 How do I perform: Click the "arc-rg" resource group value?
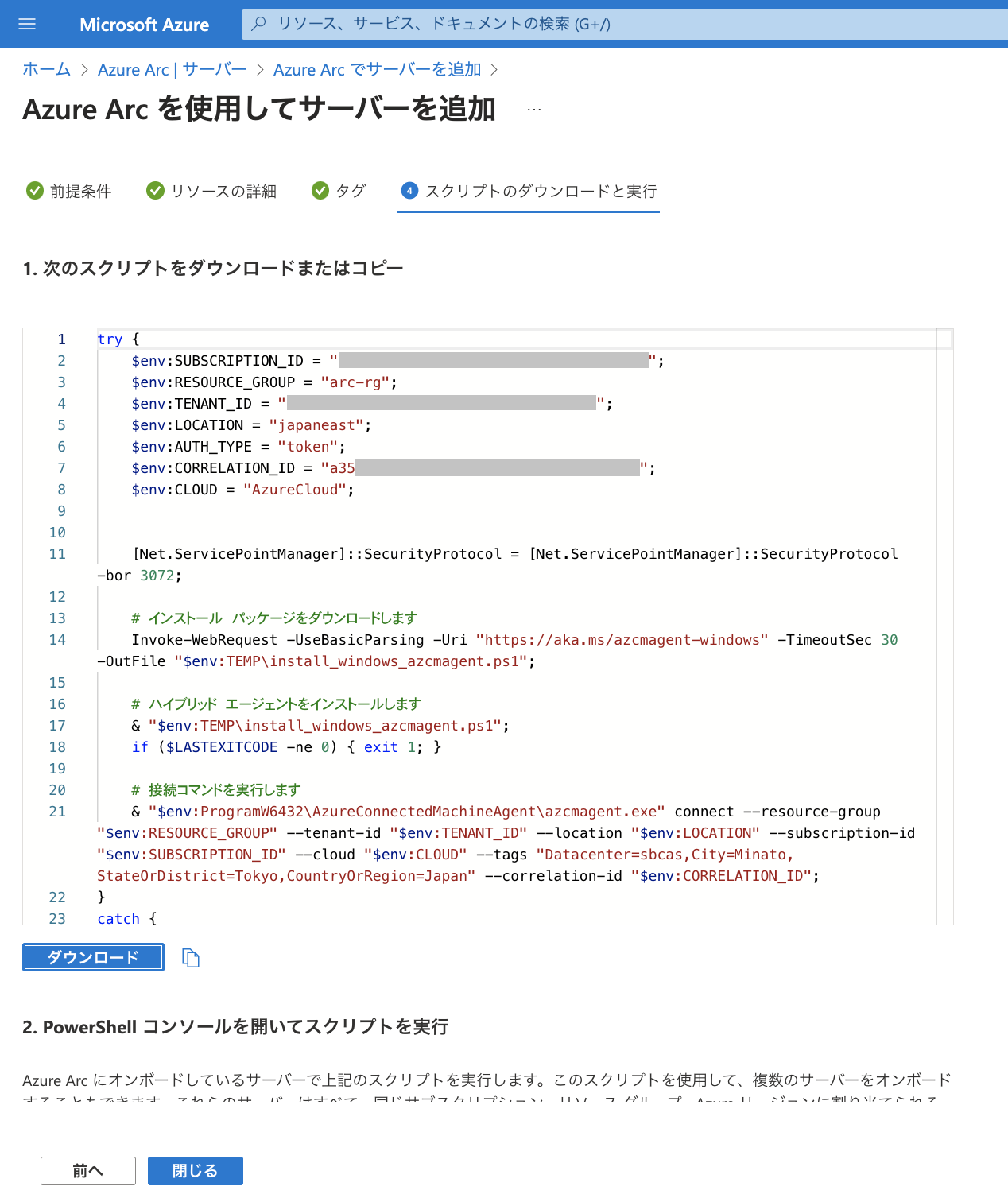coord(355,382)
